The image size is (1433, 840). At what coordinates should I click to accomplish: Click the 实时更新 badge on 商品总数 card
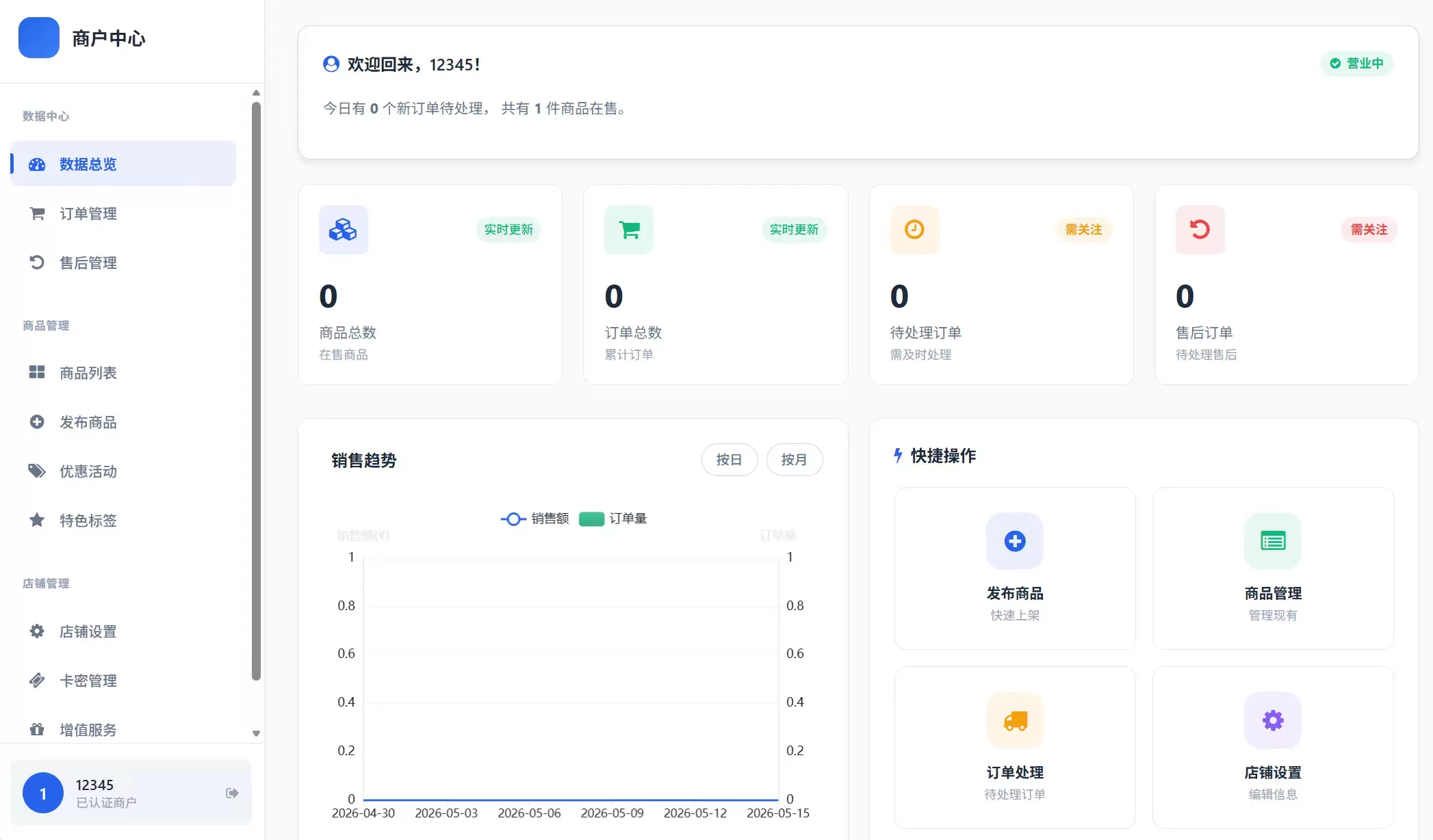click(x=508, y=230)
